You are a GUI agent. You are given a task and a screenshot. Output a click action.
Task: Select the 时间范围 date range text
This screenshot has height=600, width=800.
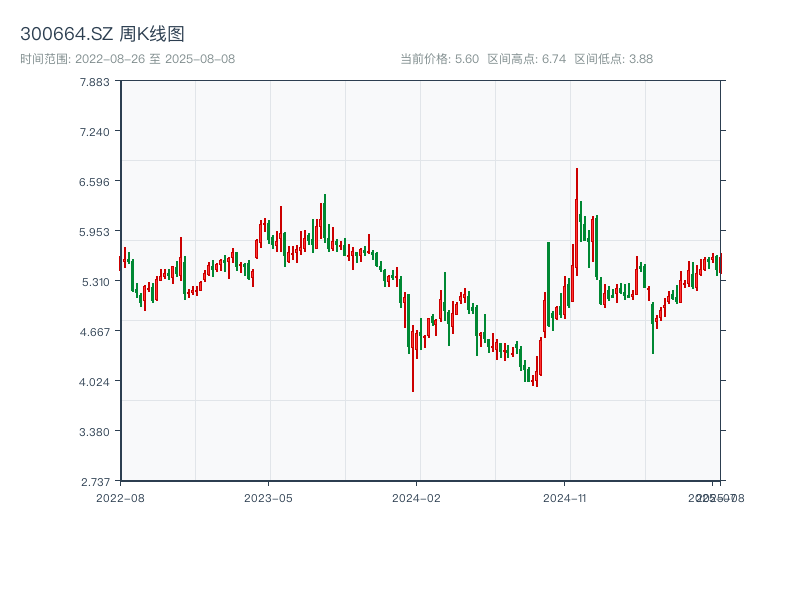[127, 59]
